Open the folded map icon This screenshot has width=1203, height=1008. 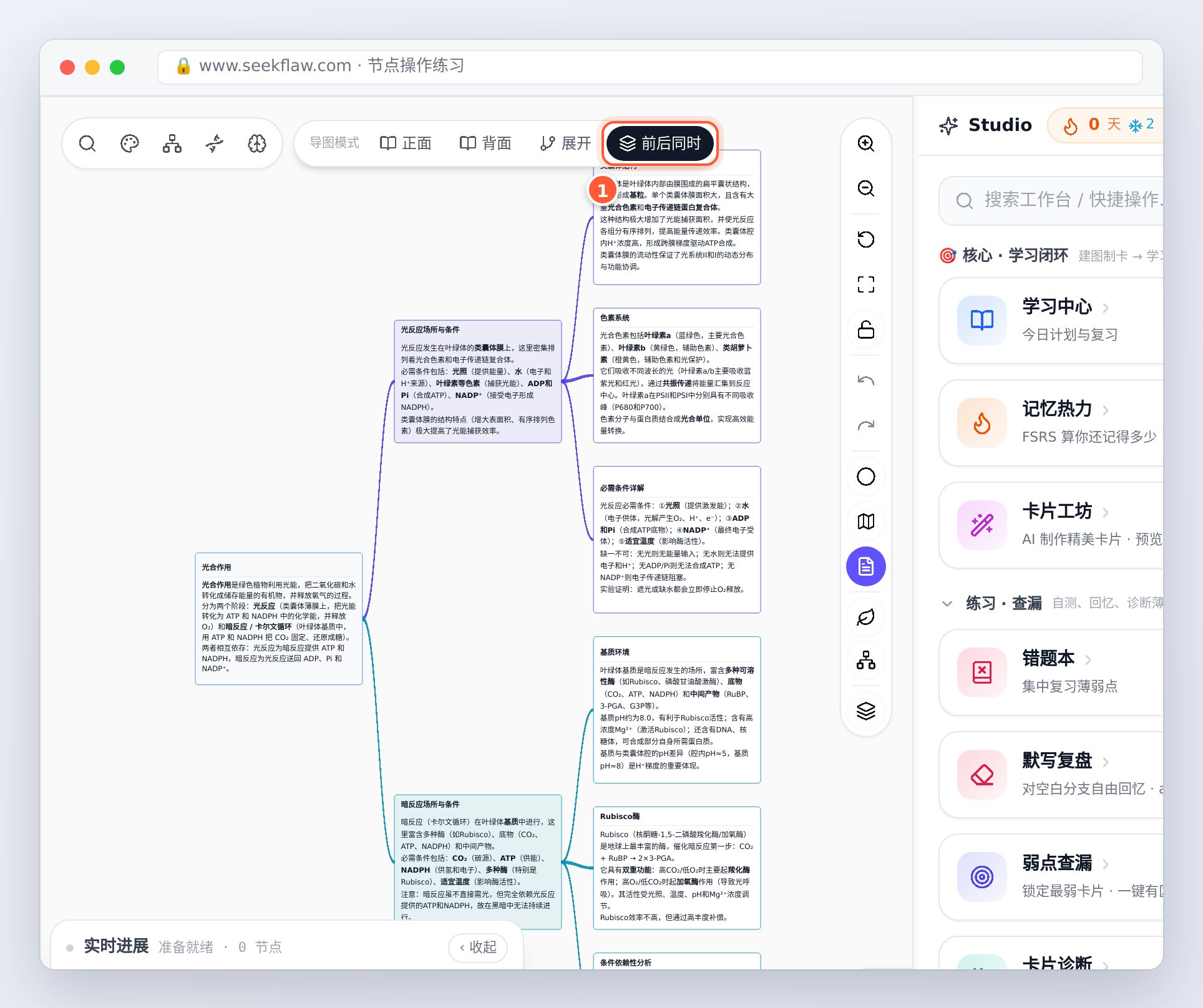coord(866,521)
